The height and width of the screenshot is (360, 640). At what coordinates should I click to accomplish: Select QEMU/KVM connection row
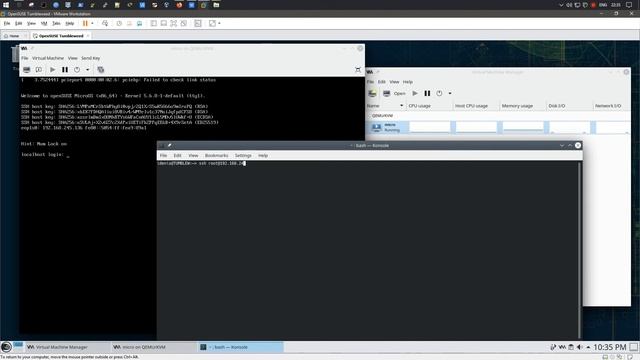pos(498,116)
